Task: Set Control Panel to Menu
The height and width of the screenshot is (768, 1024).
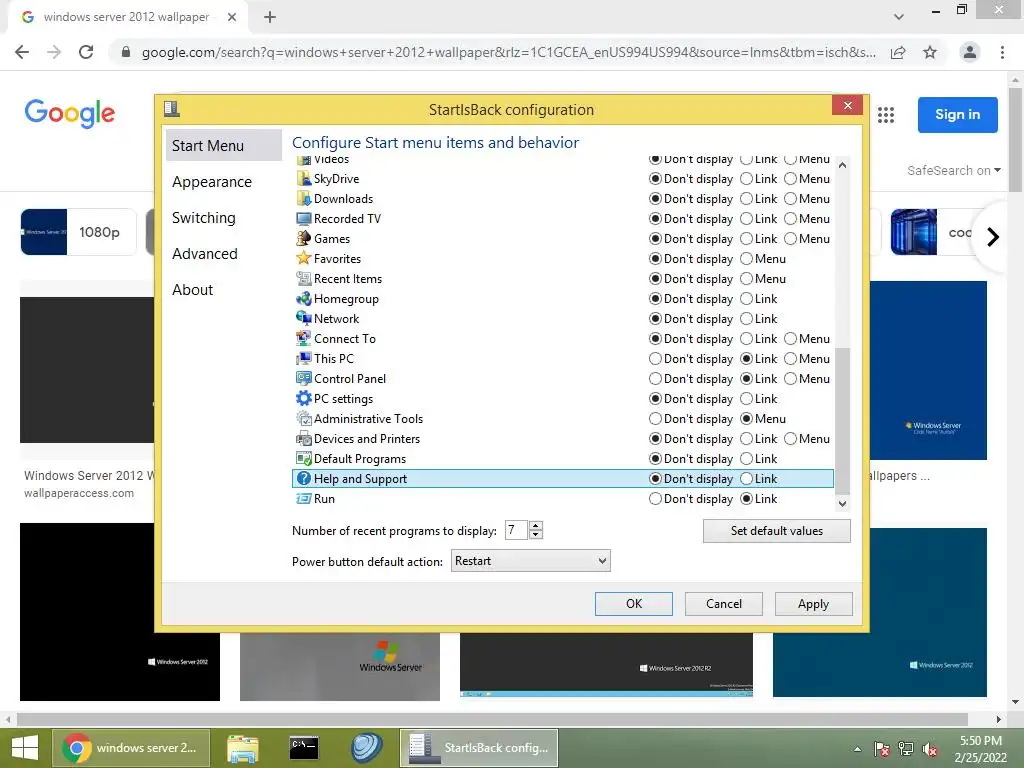Action: [x=790, y=379]
